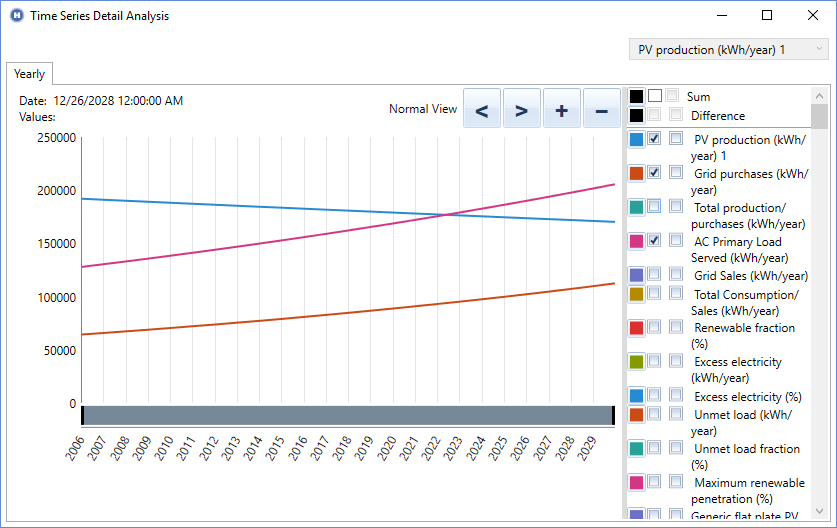Screen dimensions: 837x528
Task: Click the 'Excess electricity (%)' legend label
Action: pos(748,397)
